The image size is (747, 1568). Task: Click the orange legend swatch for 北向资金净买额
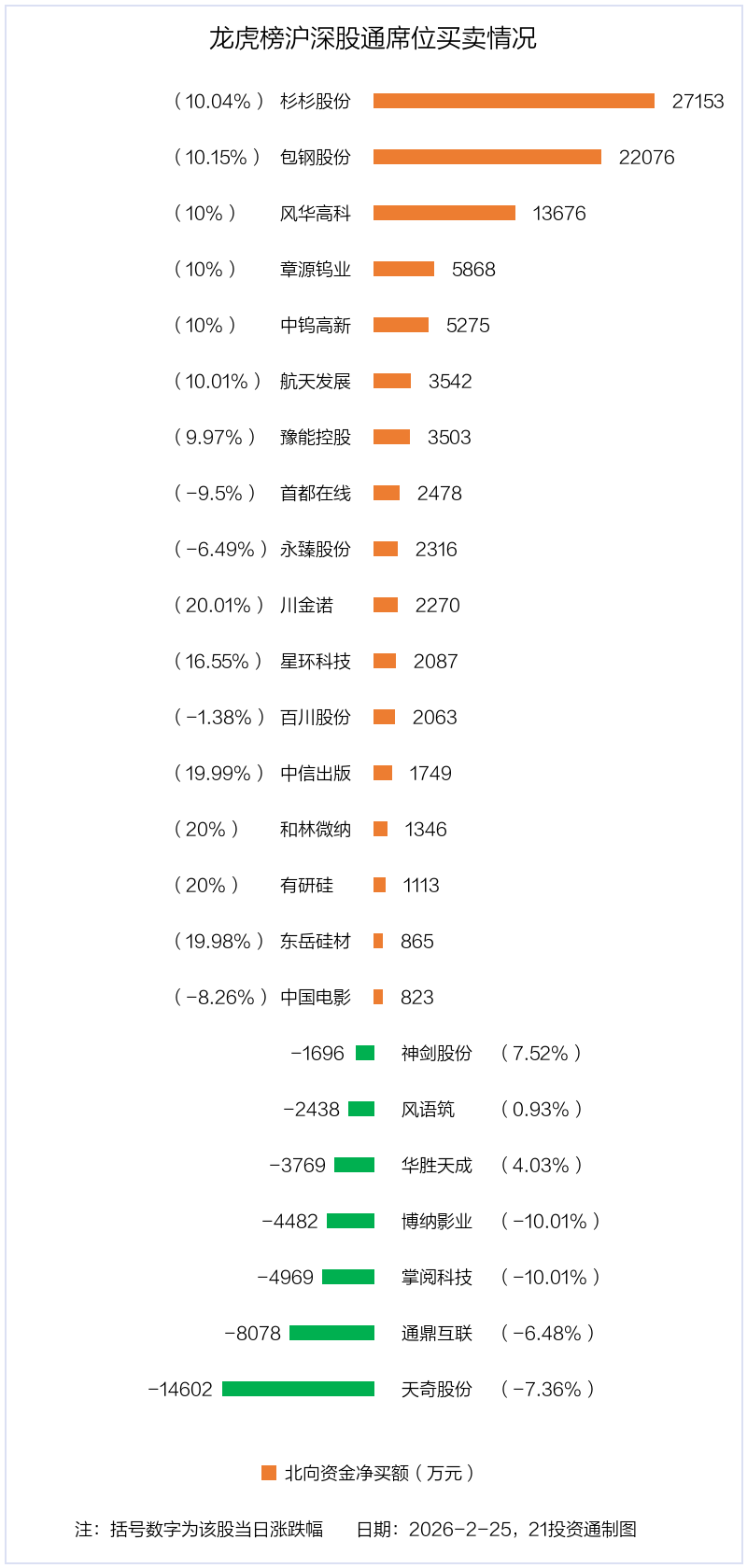[269, 1473]
